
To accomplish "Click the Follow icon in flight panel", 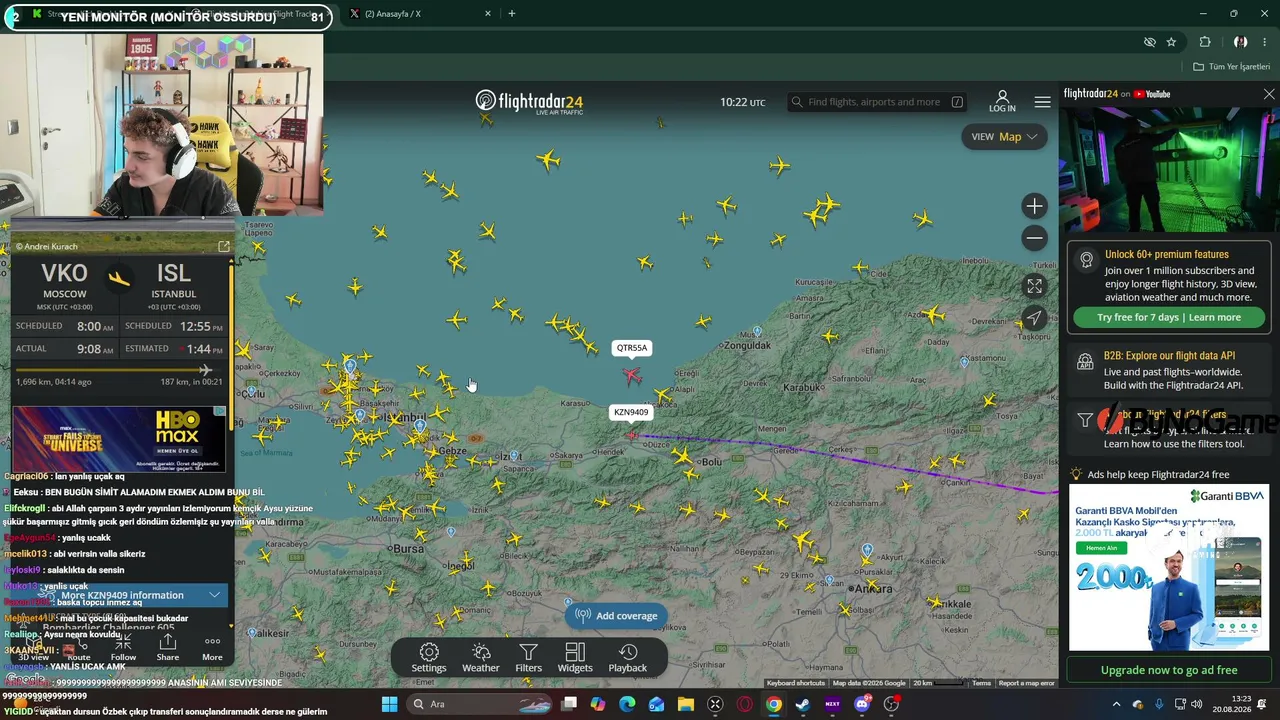I will point(123,647).
